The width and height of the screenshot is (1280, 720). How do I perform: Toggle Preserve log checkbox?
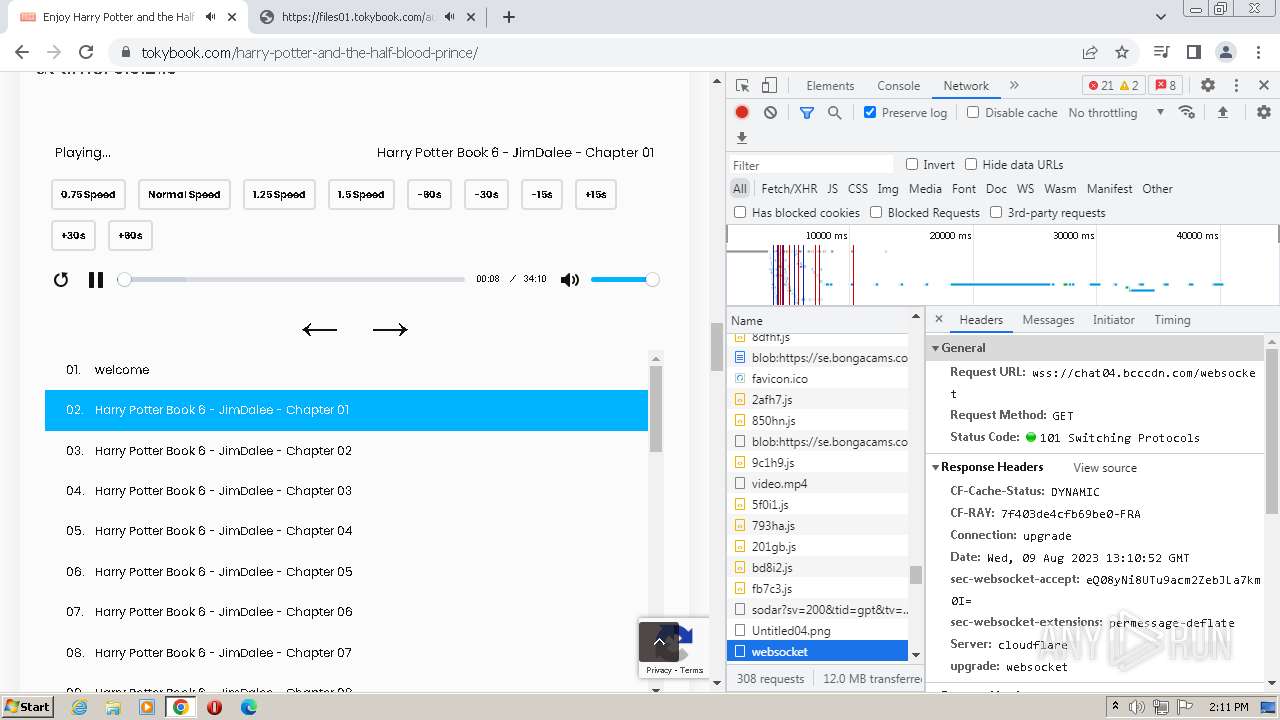(x=870, y=112)
